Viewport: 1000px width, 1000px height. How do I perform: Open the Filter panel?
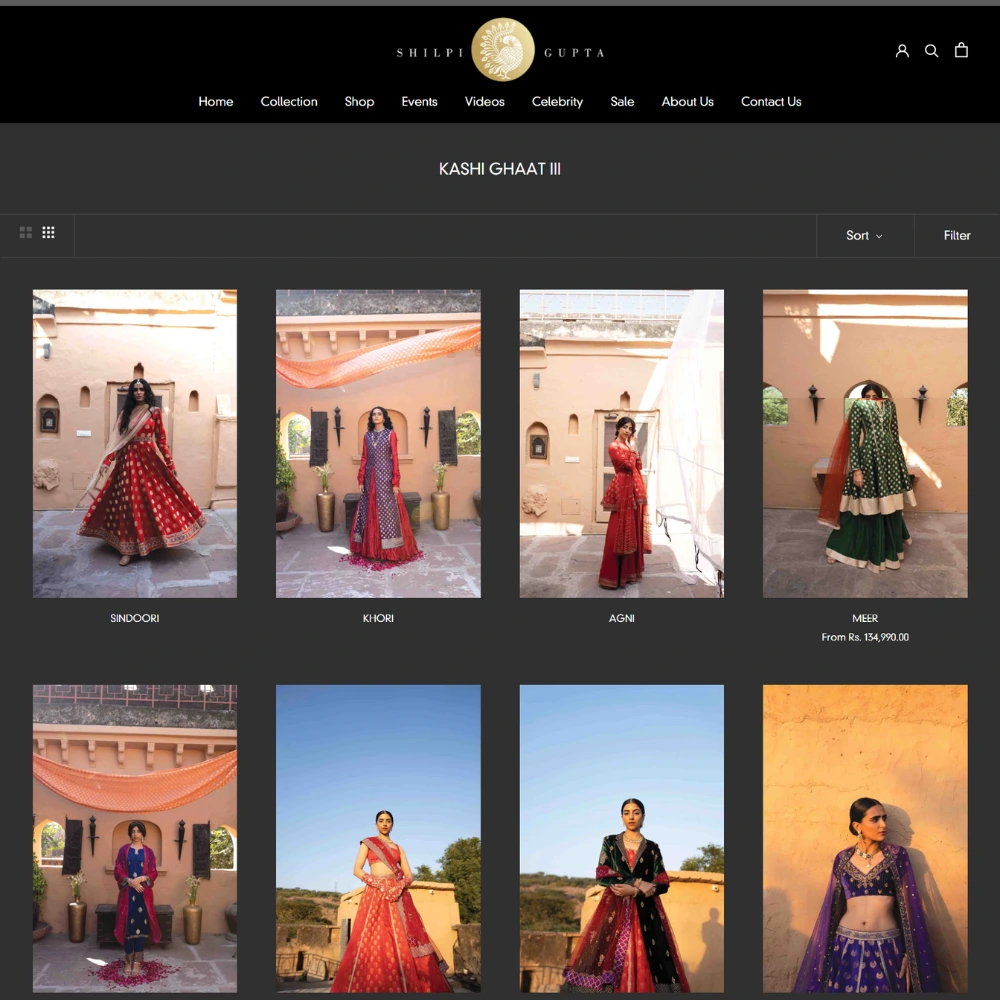[x=957, y=235]
